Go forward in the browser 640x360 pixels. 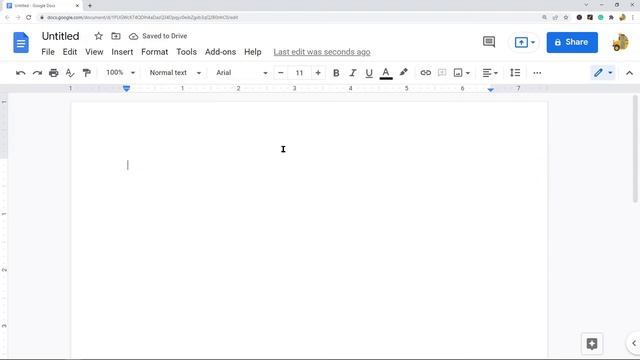click(18, 17)
